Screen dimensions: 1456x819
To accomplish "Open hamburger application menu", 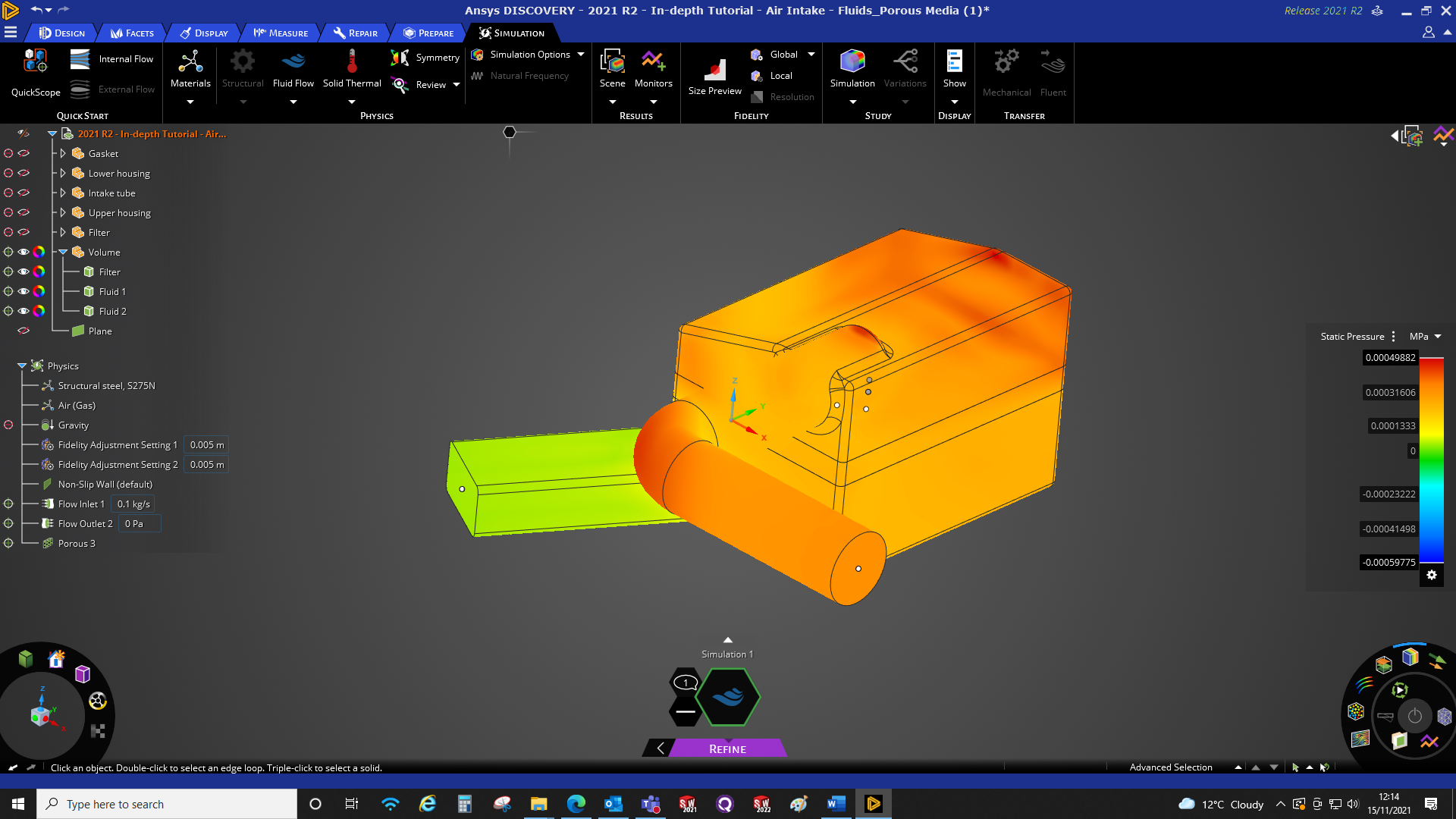I will (x=11, y=32).
